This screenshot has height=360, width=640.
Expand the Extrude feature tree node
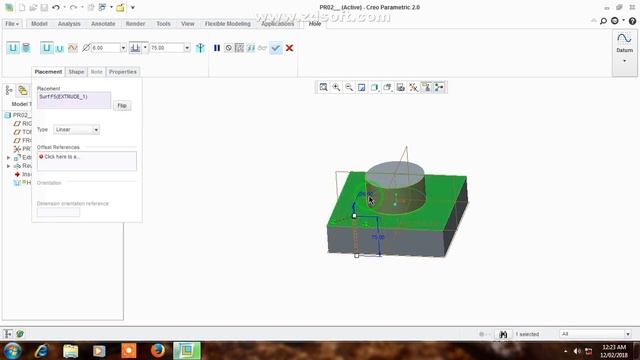click(8, 158)
